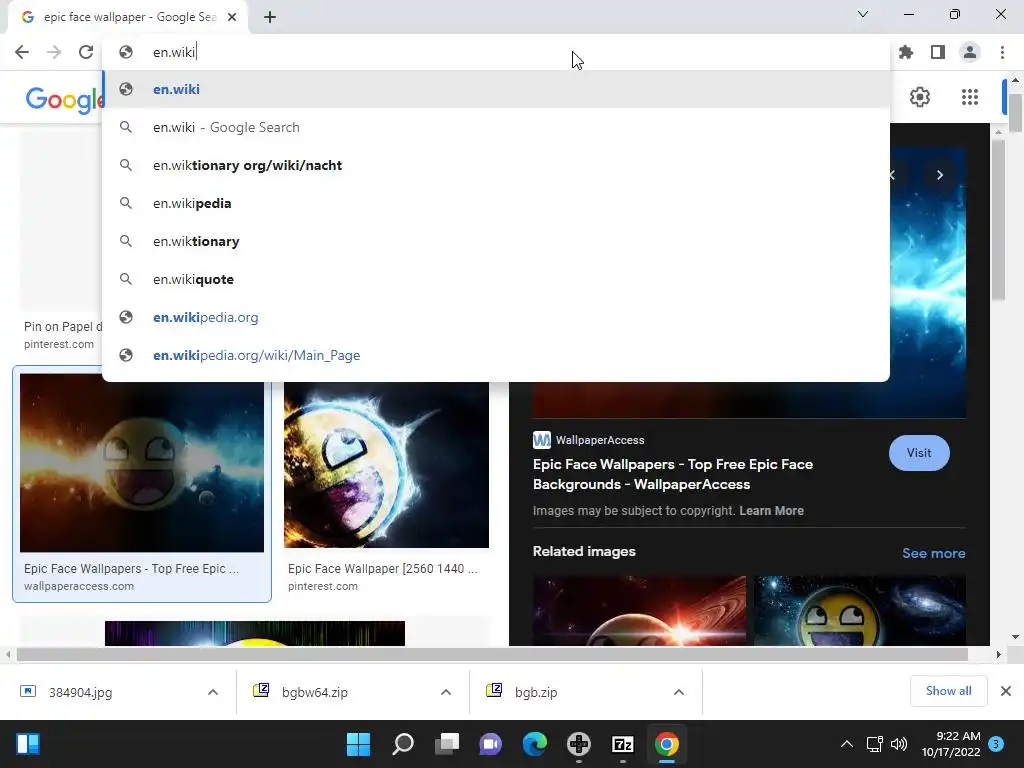Launch Microsoft Edge from taskbar

pyautogui.click(x=535, y=744)
